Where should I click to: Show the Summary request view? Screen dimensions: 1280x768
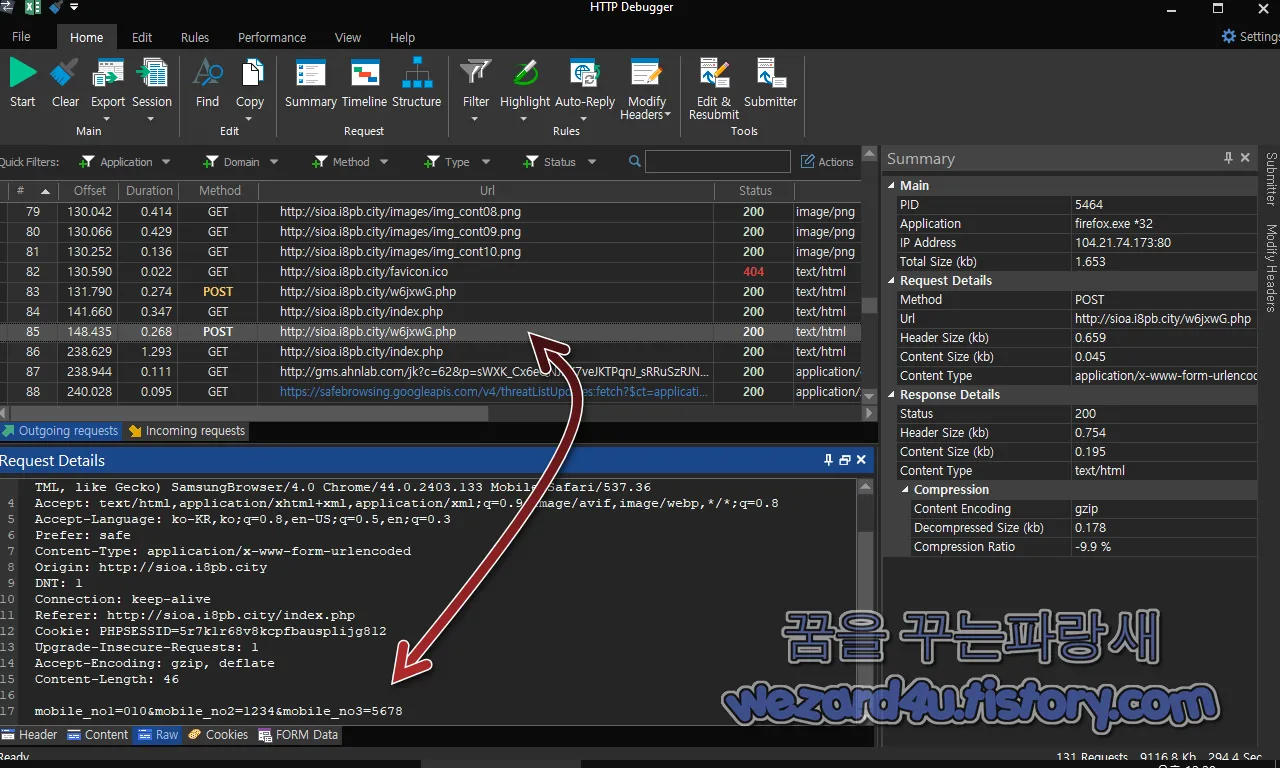pyautogui.click(x=311, y=82)
